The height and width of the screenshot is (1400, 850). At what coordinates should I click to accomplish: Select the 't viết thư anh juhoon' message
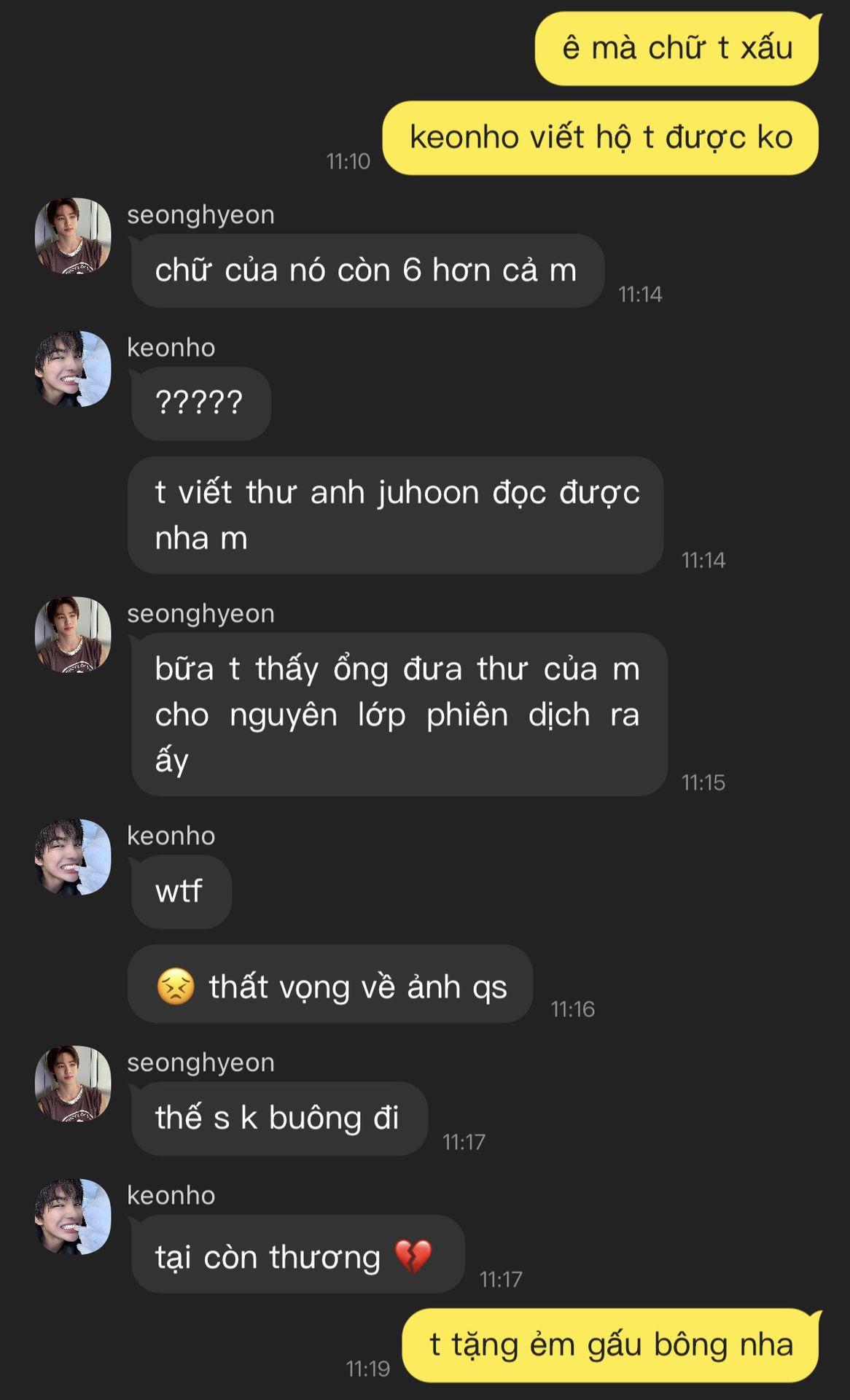(x=396, y=515)
